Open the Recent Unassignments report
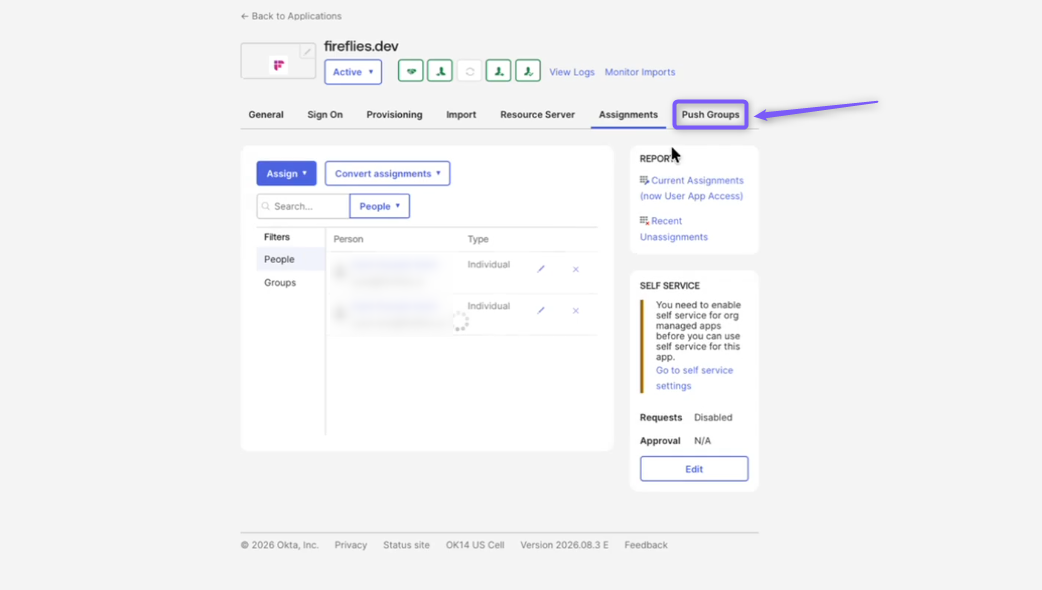The width and height of the screenshot is (1042, 590). coord(673,229)
